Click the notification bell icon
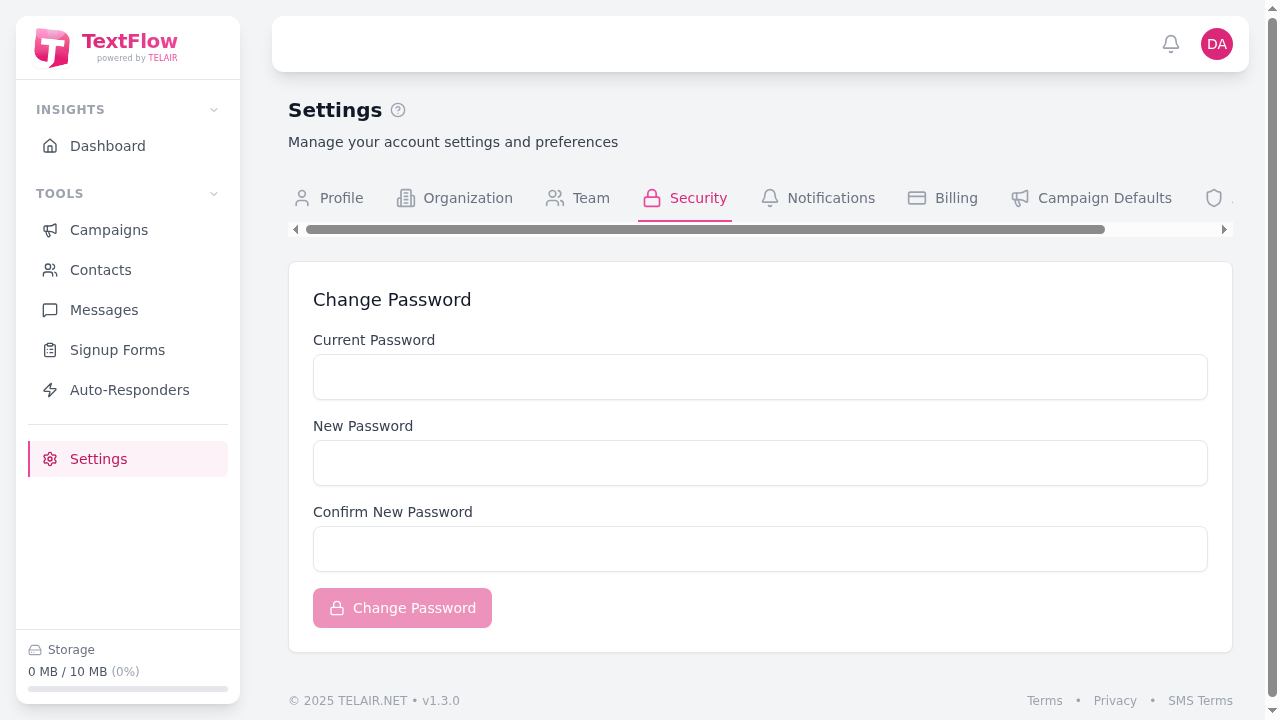Image resolution: width=1280 pixels, height=720 pixels. (1171, 44)
